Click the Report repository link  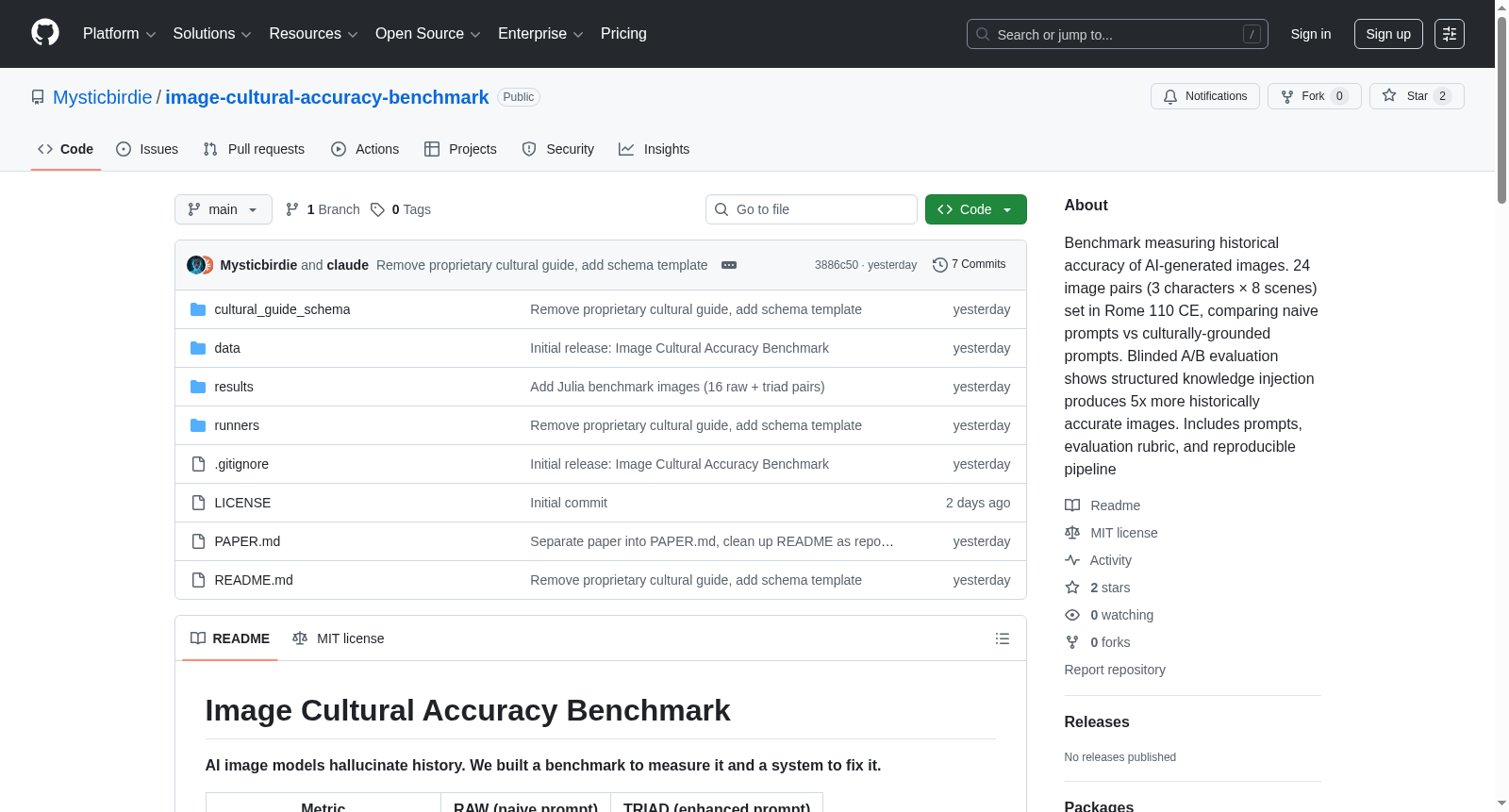[1115, 670]
